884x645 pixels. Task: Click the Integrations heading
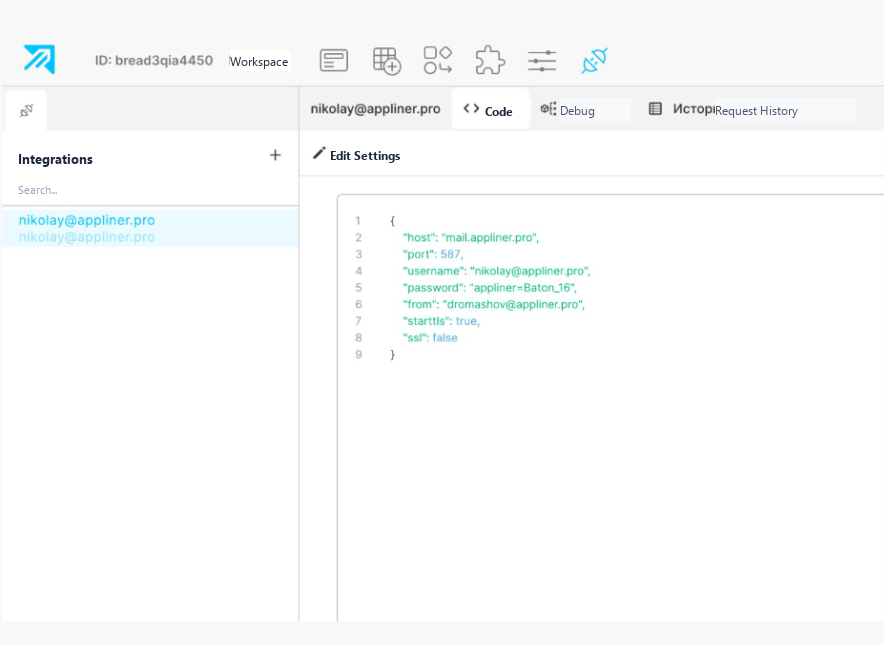click(55, 160)
